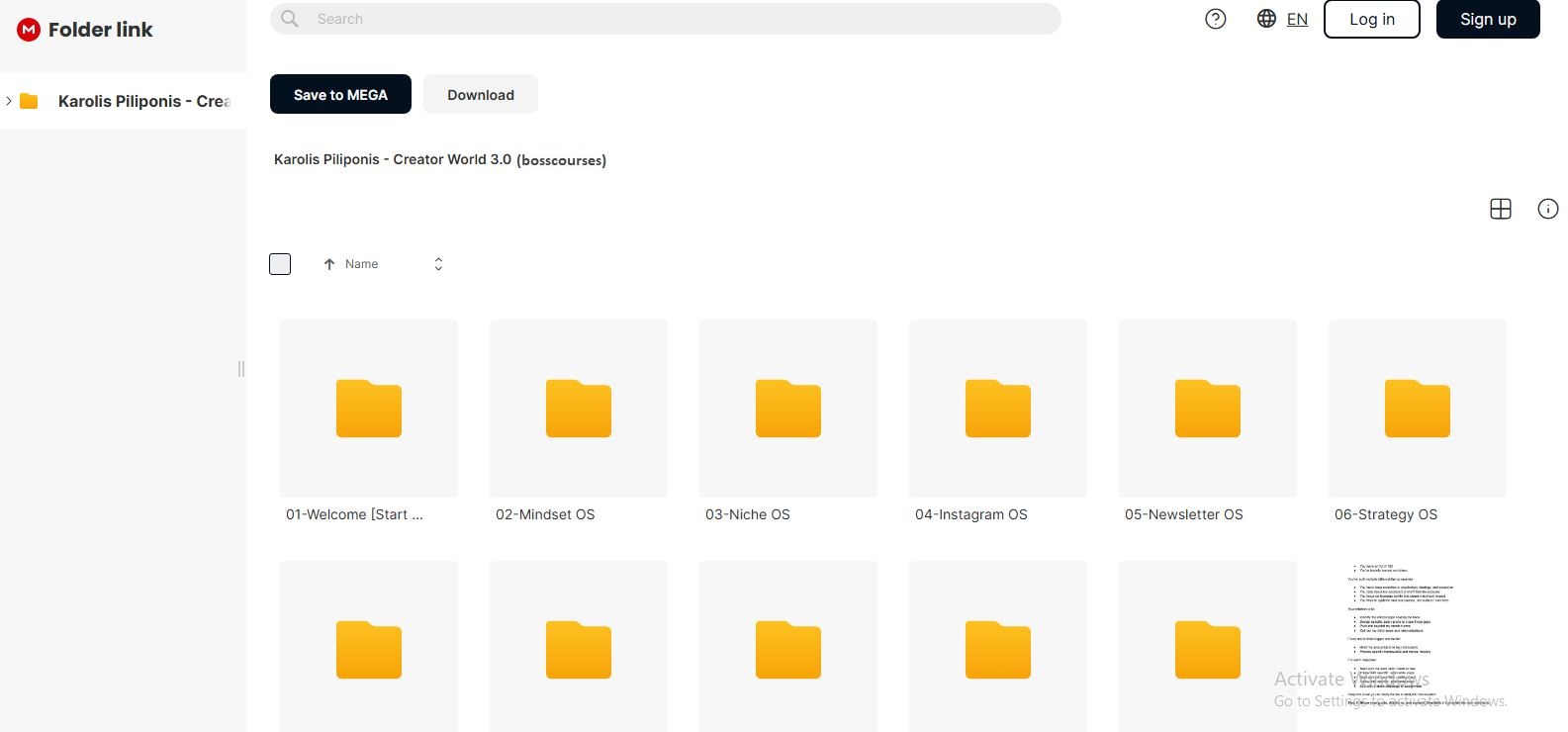The width and height of the screenshot is (1568, 732).
Task: Switch to grid view layout icon
Action: [x=1500, y=209]
